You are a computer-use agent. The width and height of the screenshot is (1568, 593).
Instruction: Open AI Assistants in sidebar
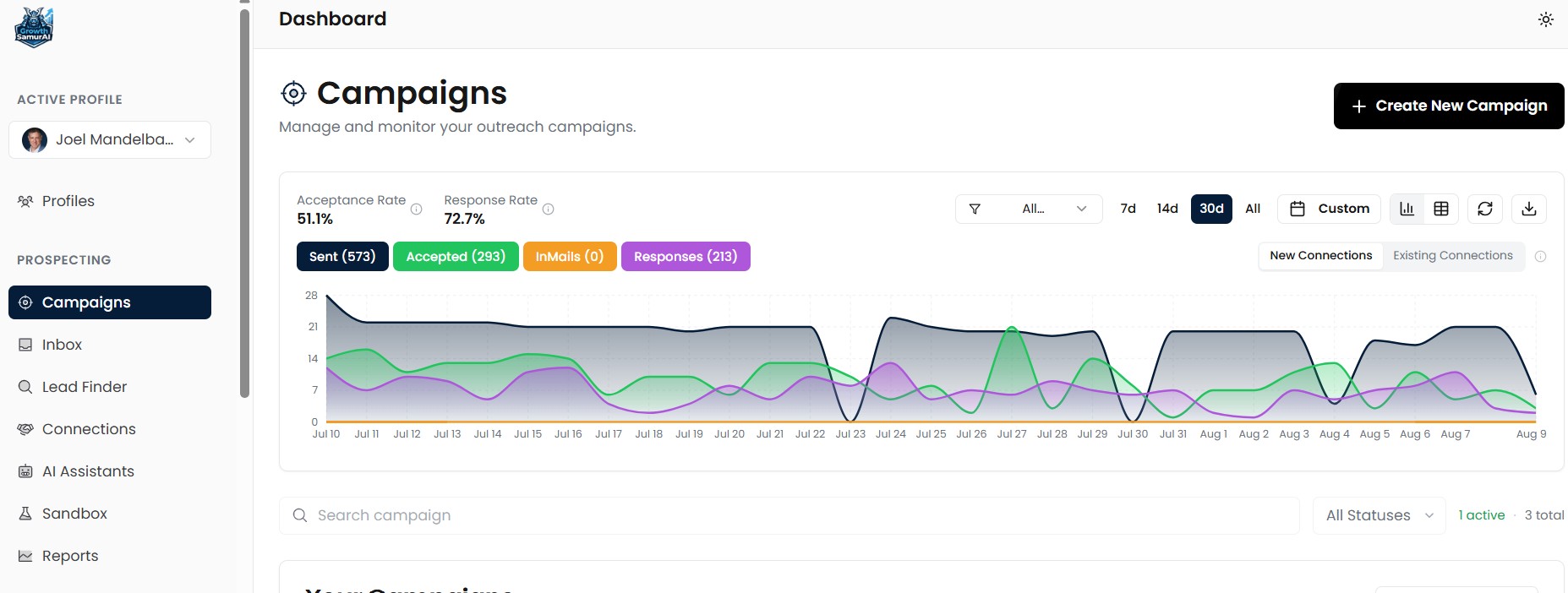coord(110,471)
